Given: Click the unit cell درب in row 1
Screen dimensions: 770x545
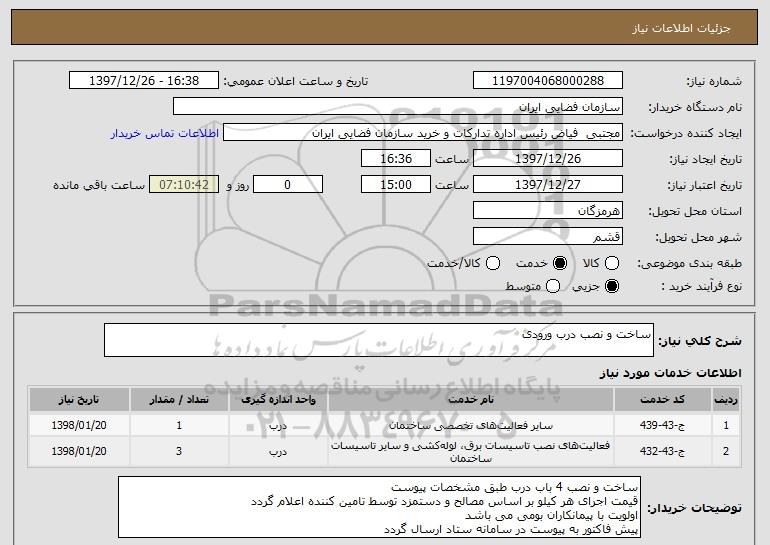Looking at the screenshot, I should point(278,425).
